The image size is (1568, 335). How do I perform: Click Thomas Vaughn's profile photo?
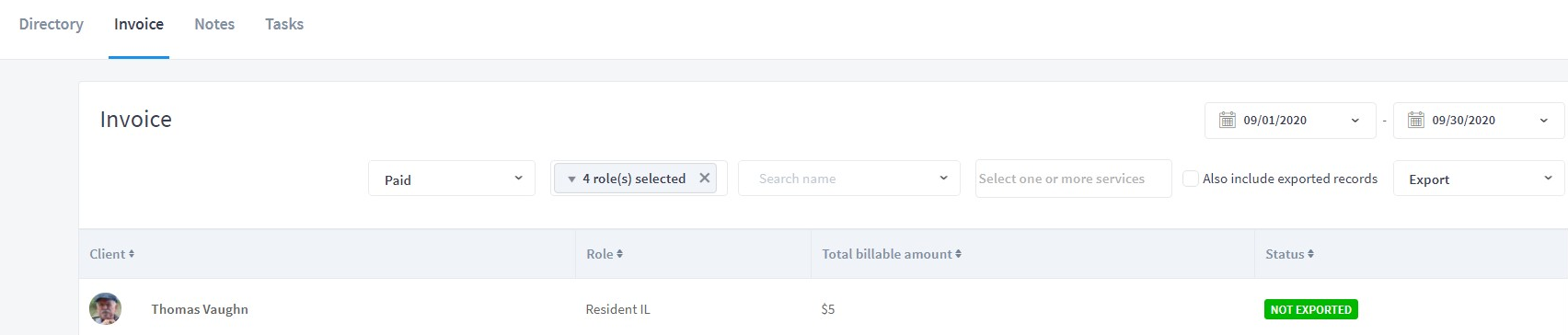pos(105,309)
